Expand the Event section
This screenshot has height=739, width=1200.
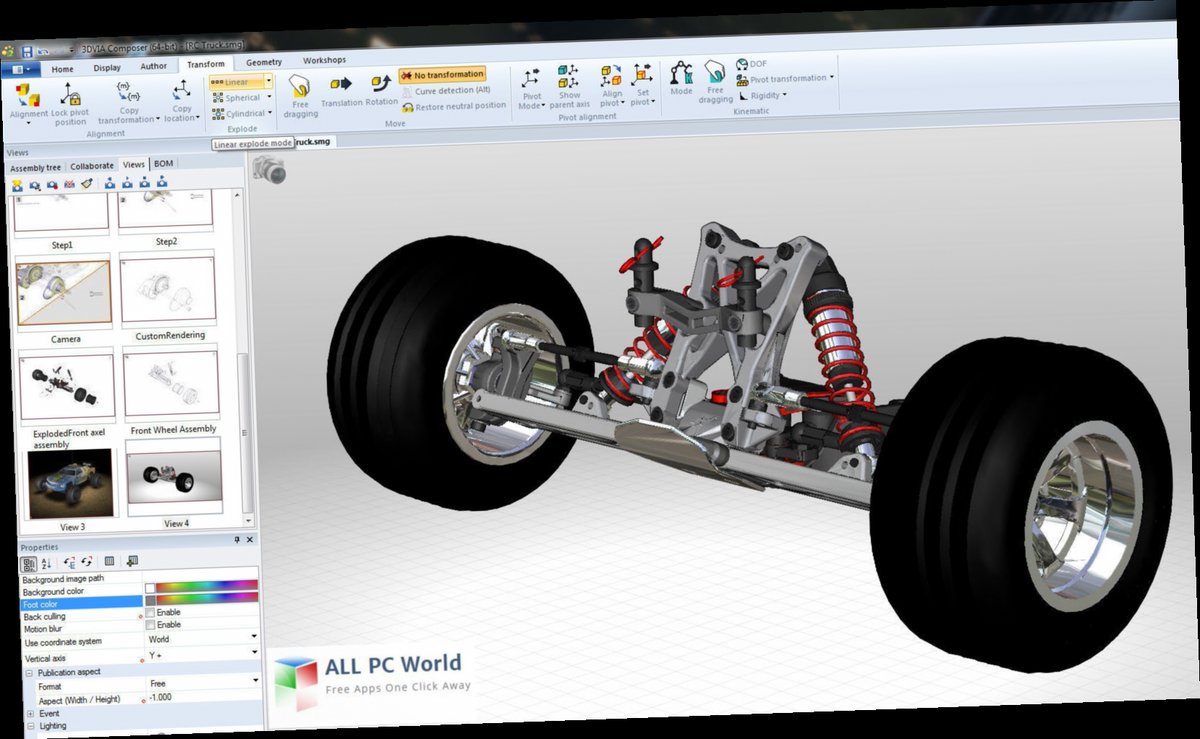30,714
